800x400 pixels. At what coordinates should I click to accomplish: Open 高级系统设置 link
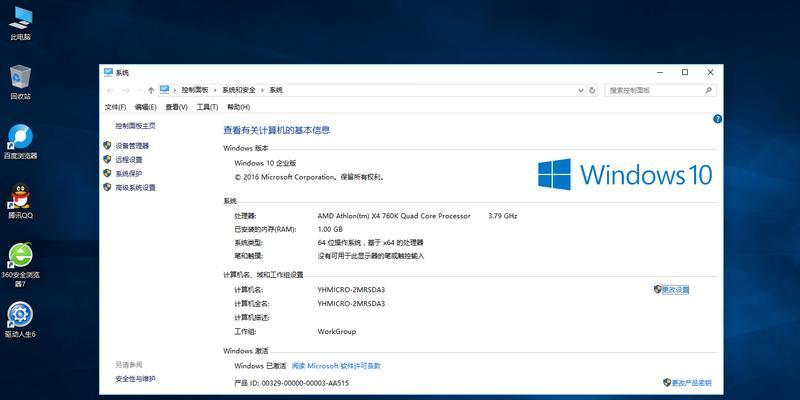(x=135, y=188)
